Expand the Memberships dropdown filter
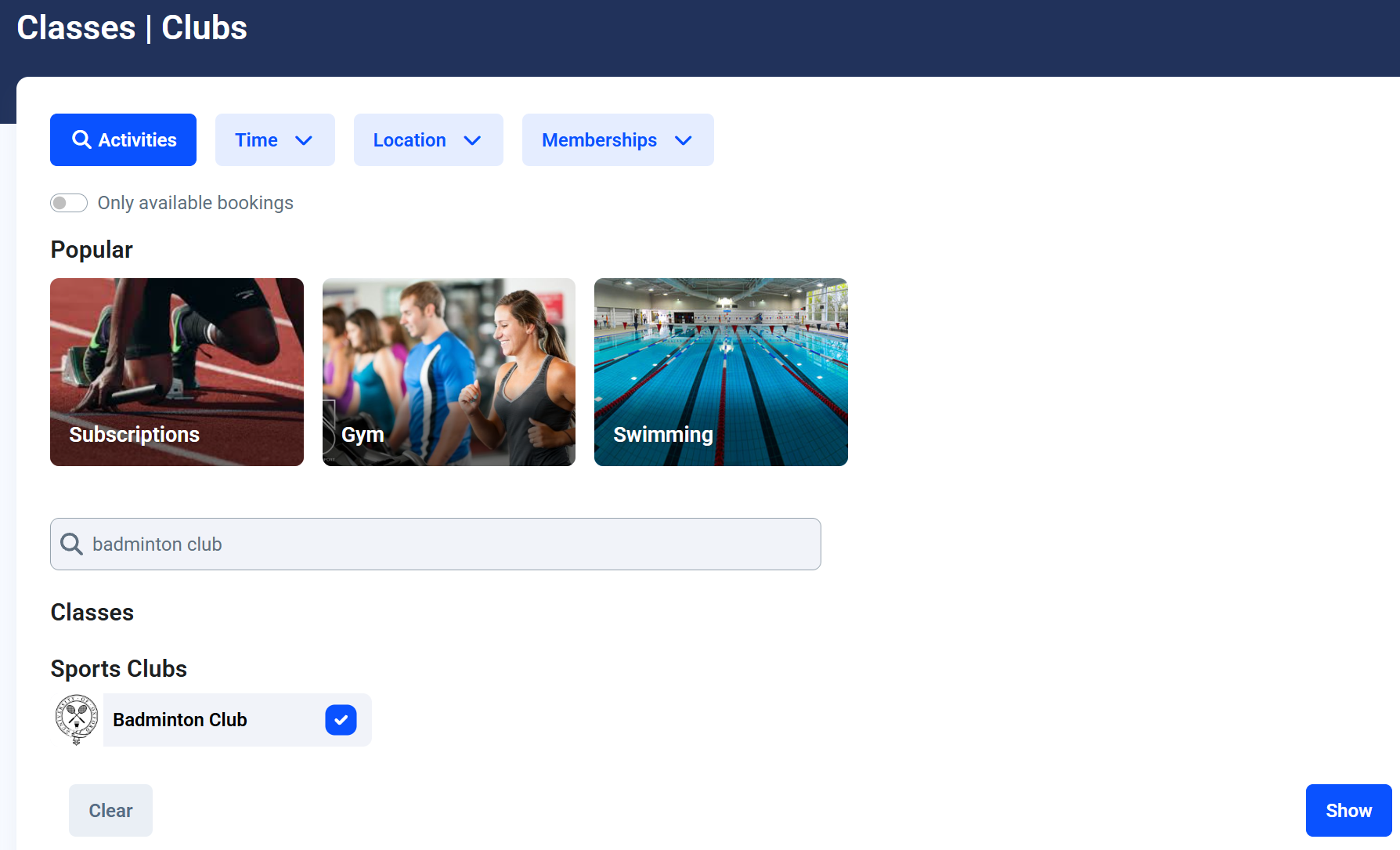 618,139
